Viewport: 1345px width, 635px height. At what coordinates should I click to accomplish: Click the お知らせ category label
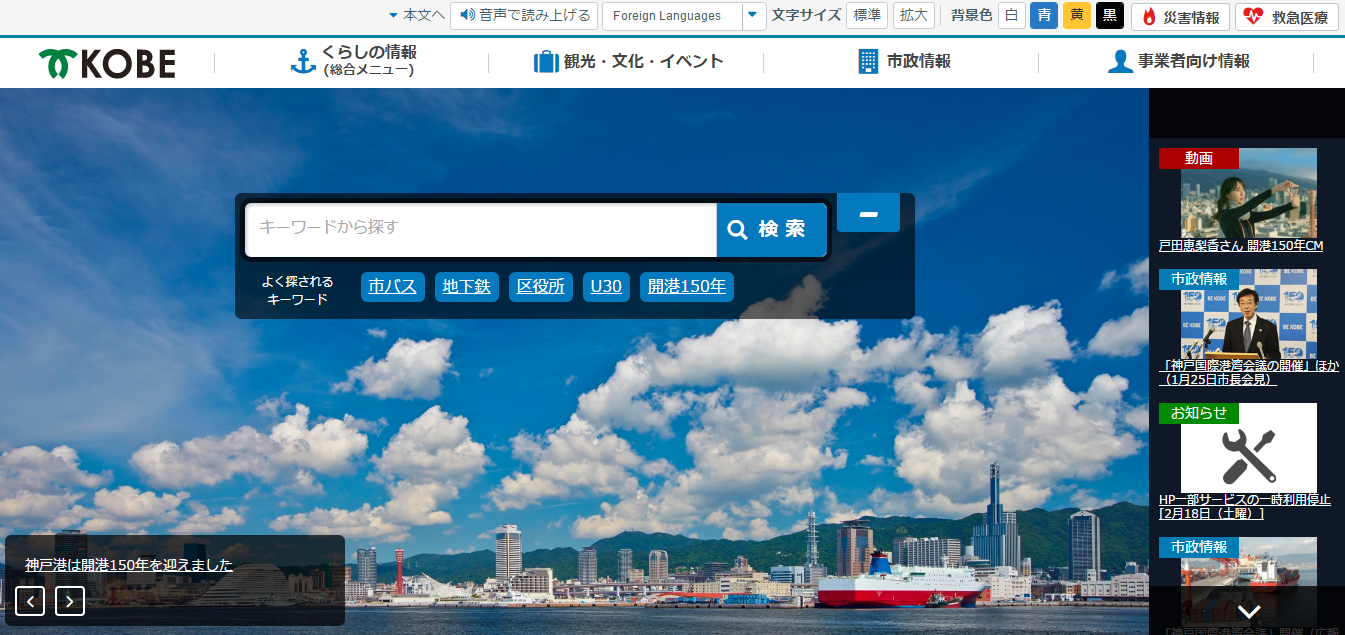pos(1199,413)
